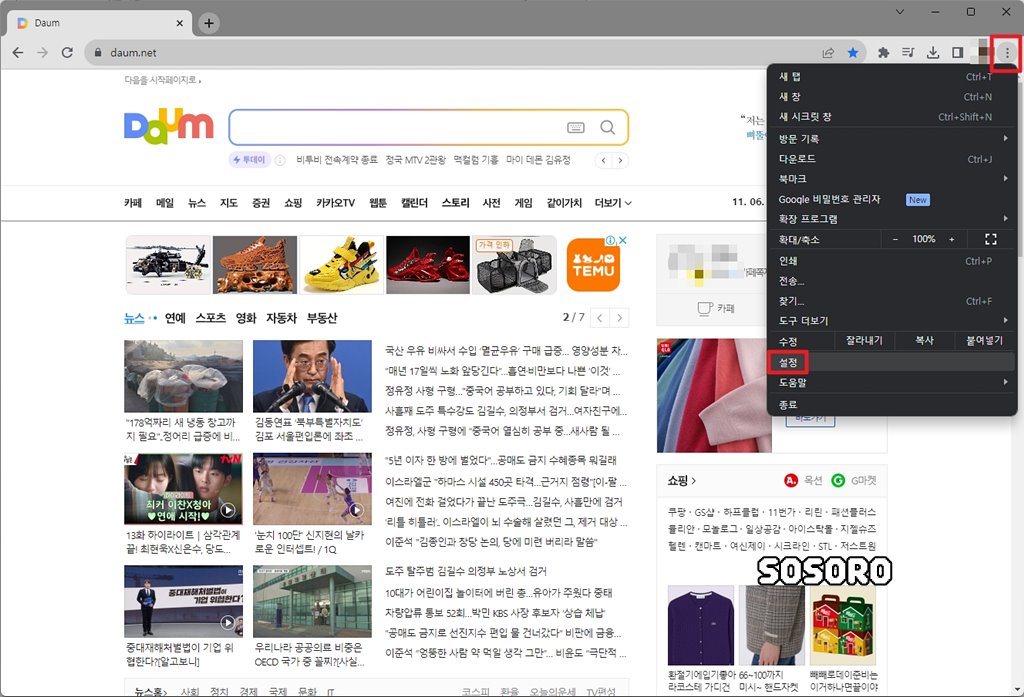
Task: Open 설정 in Chrome menu
Action: click(891, 362)
